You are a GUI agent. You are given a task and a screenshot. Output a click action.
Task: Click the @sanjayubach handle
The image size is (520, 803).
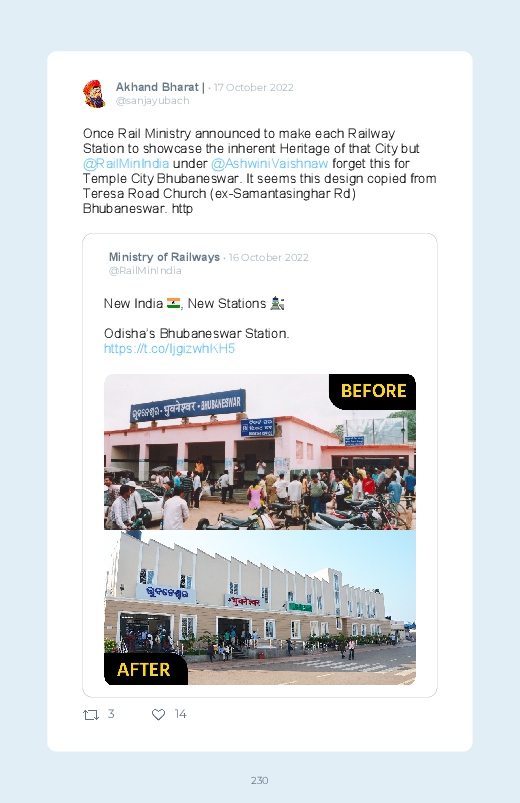tap(153, 101)
